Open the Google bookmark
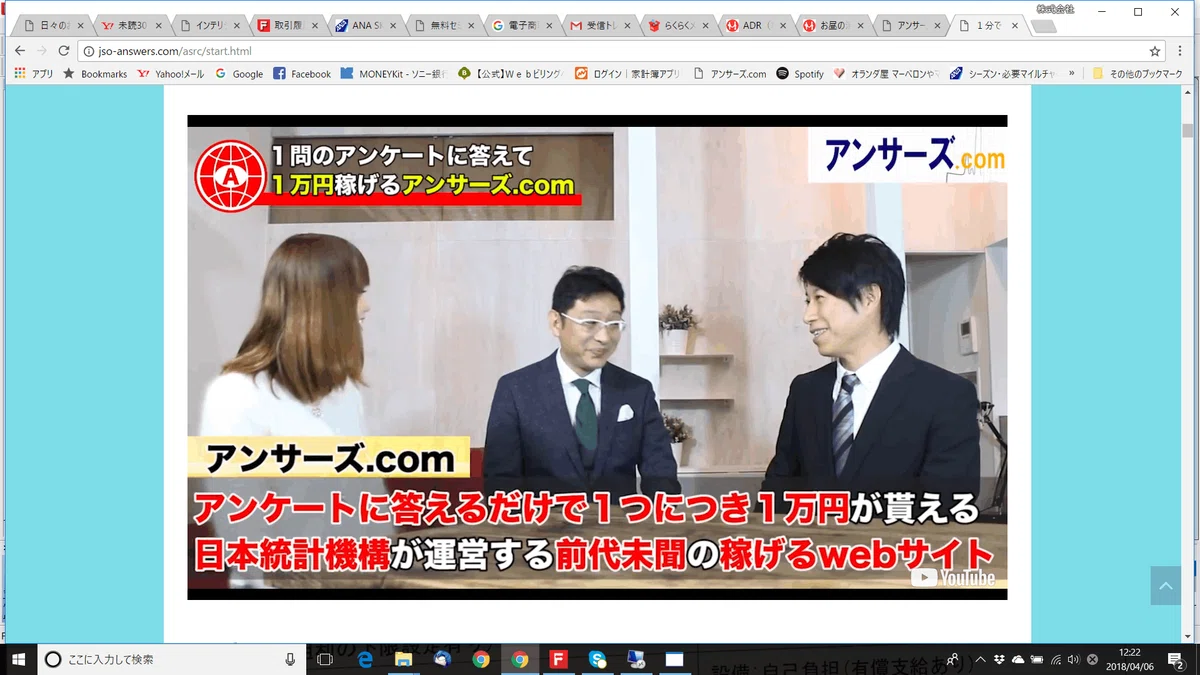 pyautogui.click(x=239, y=74)
